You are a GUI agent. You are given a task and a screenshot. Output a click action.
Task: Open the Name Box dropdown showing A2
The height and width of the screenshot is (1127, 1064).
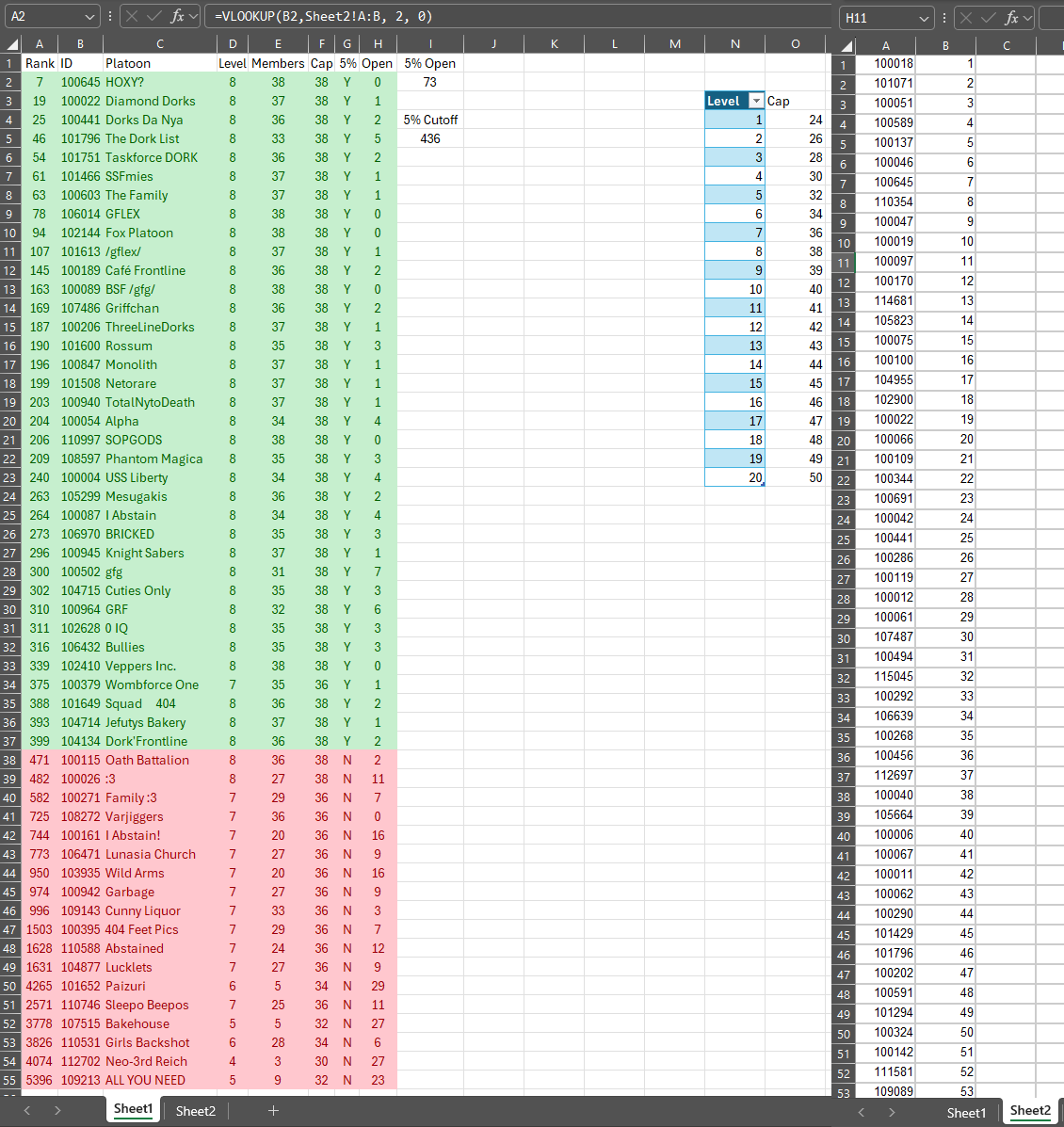tap(89, 16)
